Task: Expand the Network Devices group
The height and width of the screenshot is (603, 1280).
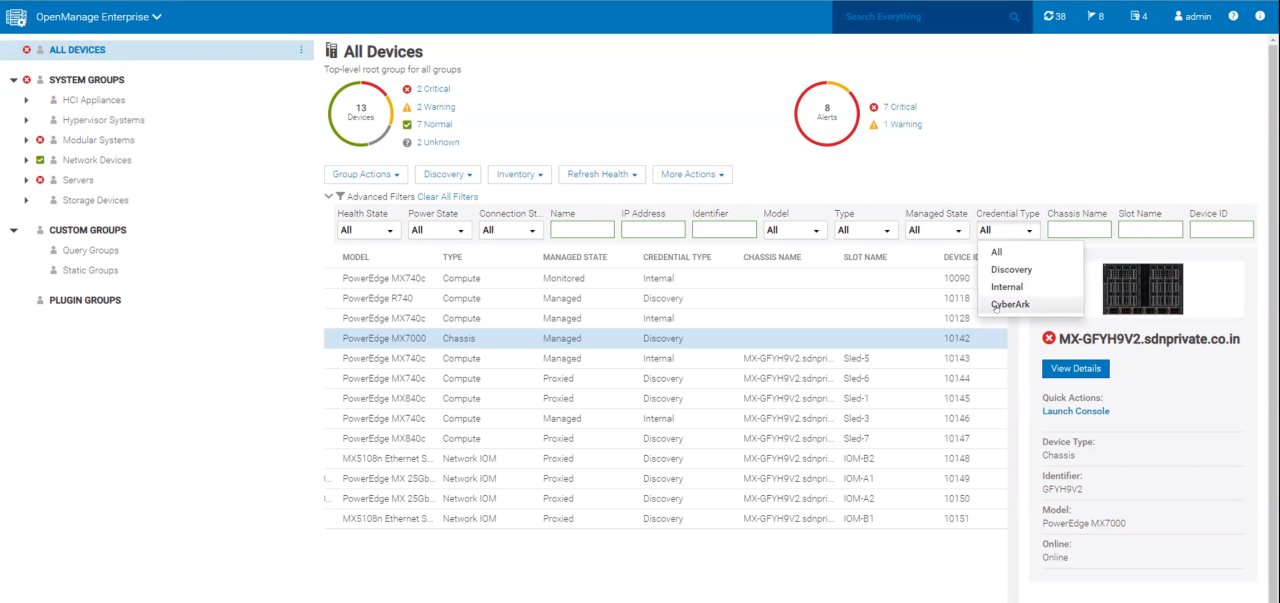Action: click(x=27, y=160)
